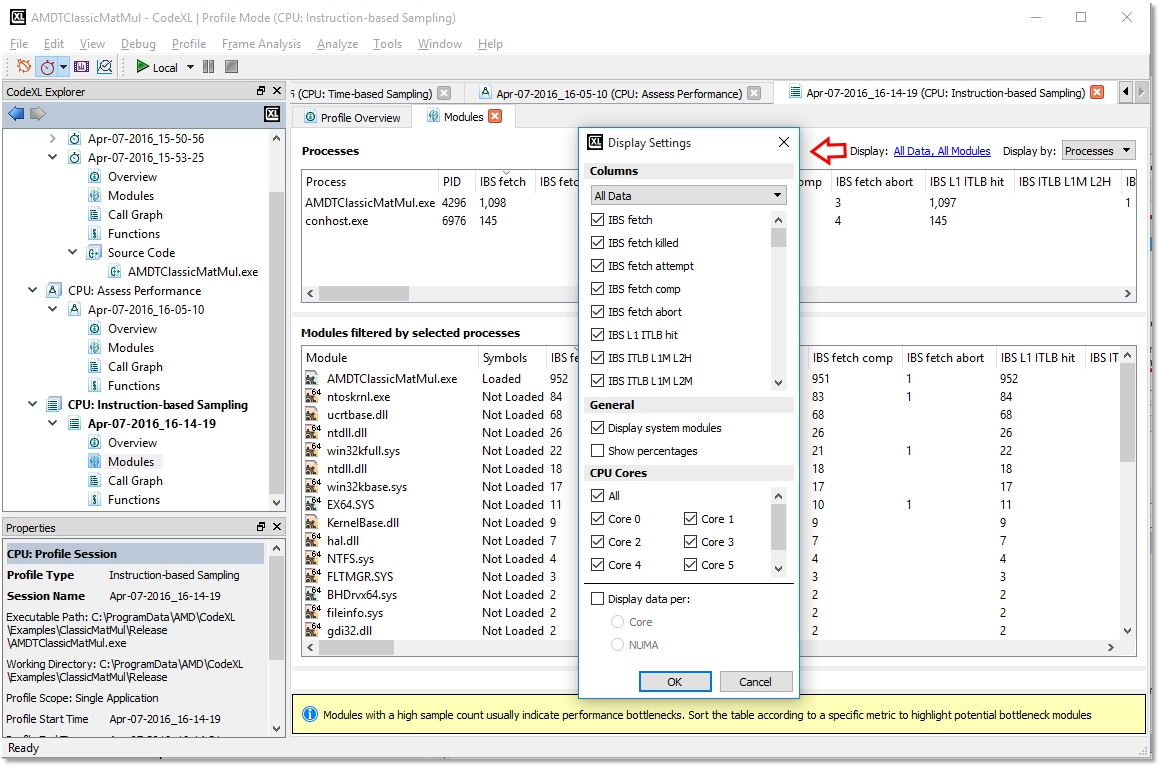Open Call Graph under Apr-07-2016_16-14-19
1161x768 pixels.
(x=135, y=481)
